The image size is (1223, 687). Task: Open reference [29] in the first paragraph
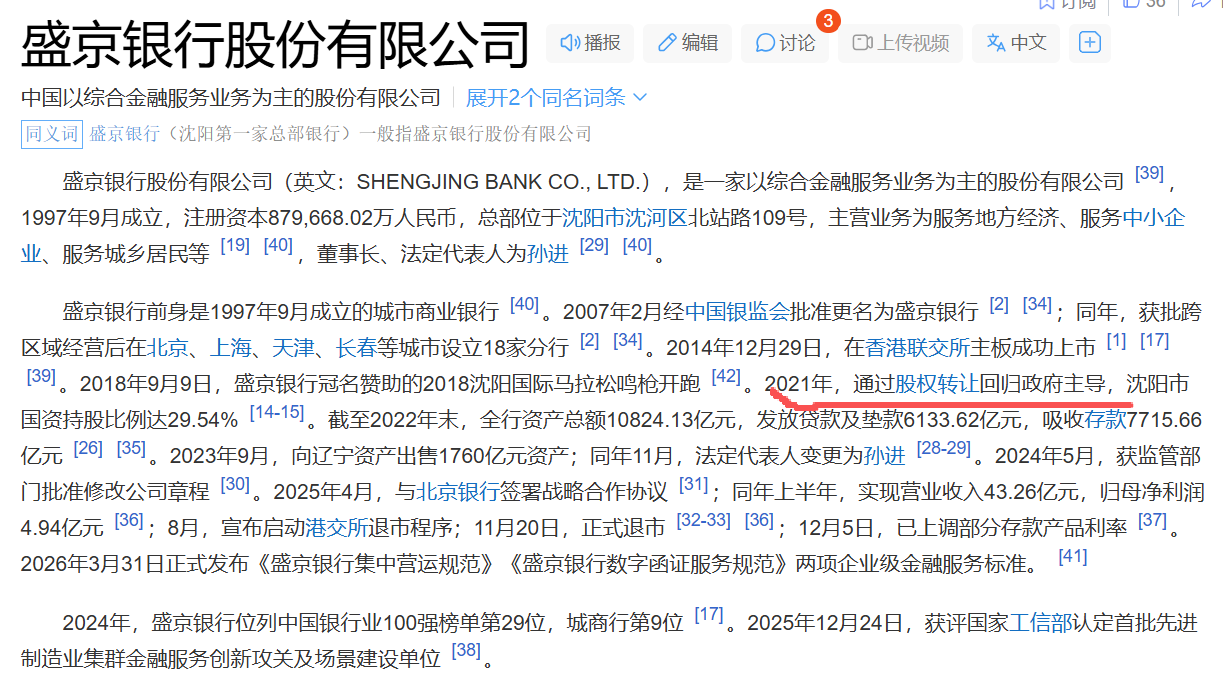(x=594, y=245)
